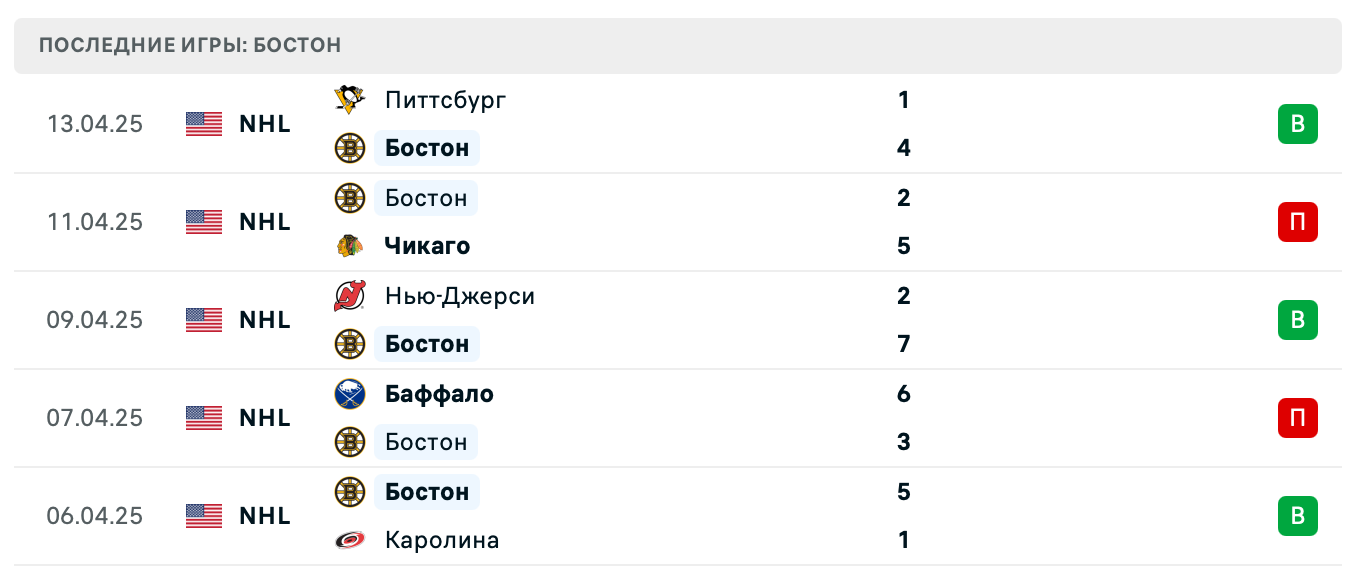Open the Carolina Hurricanes logo
Image resolution: width=1358 pixels, height=580 pixels.
point(349,540)
